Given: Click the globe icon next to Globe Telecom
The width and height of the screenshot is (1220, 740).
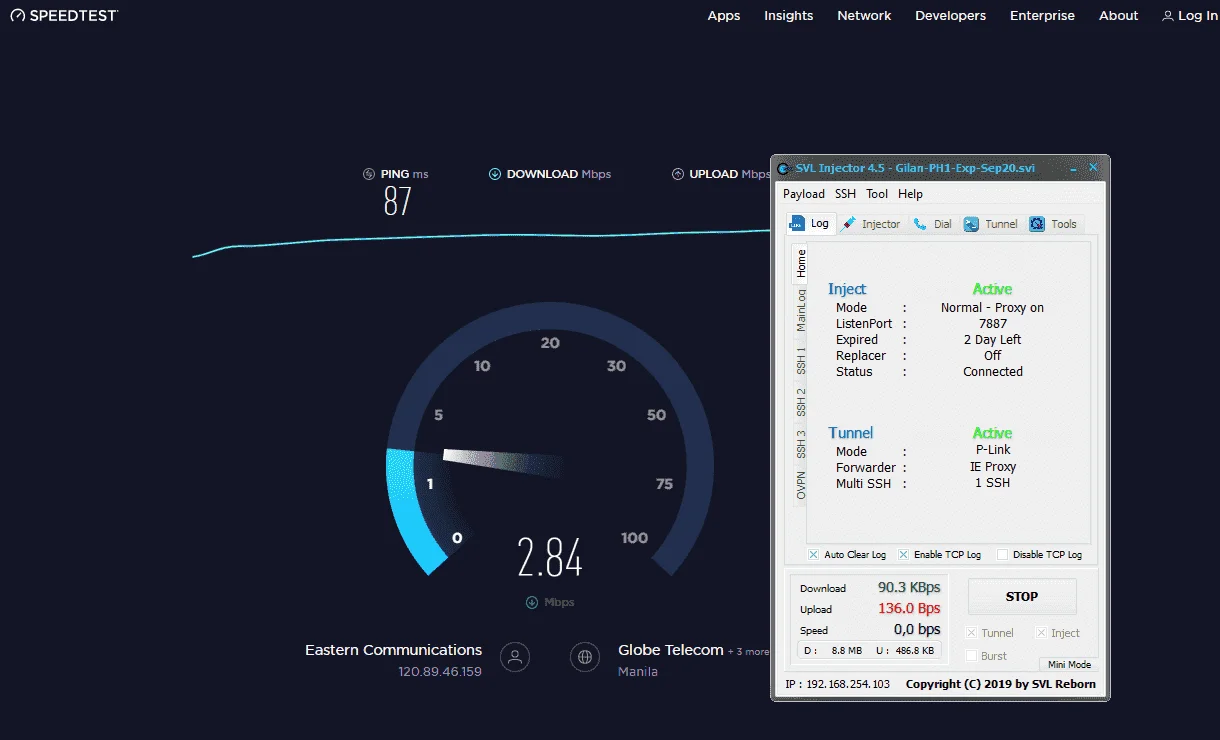Looking at the screenshot, I should point(584,657).
